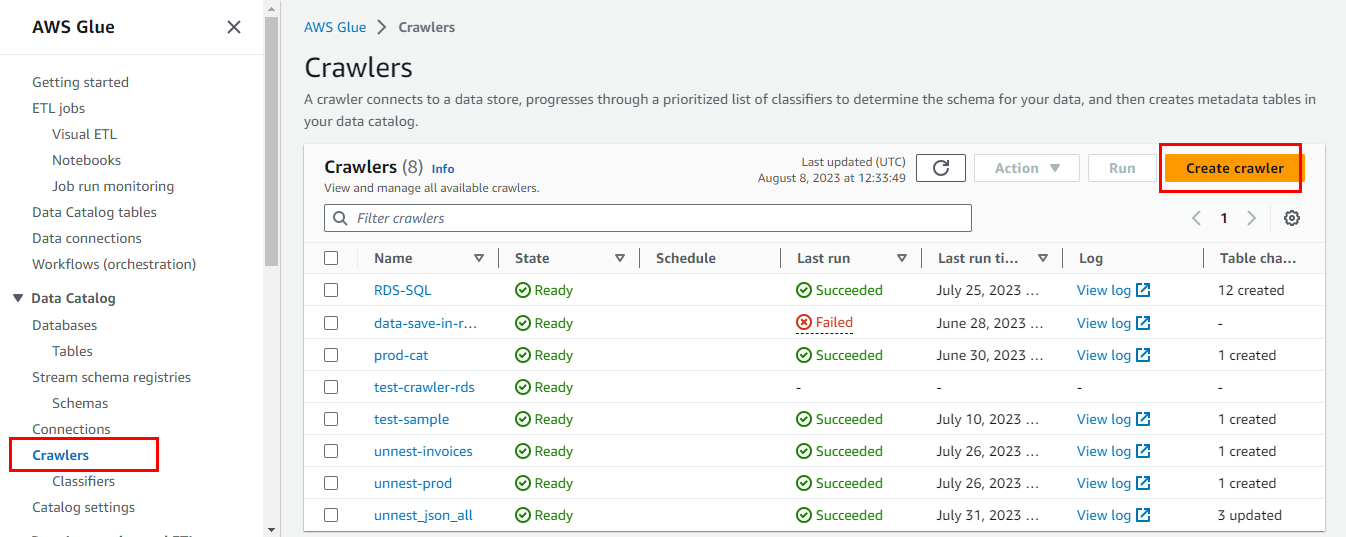Collapse the Data Catalog section
Image resolution: width=1346 pixels, height=537 pixels.
pos(17,298)
